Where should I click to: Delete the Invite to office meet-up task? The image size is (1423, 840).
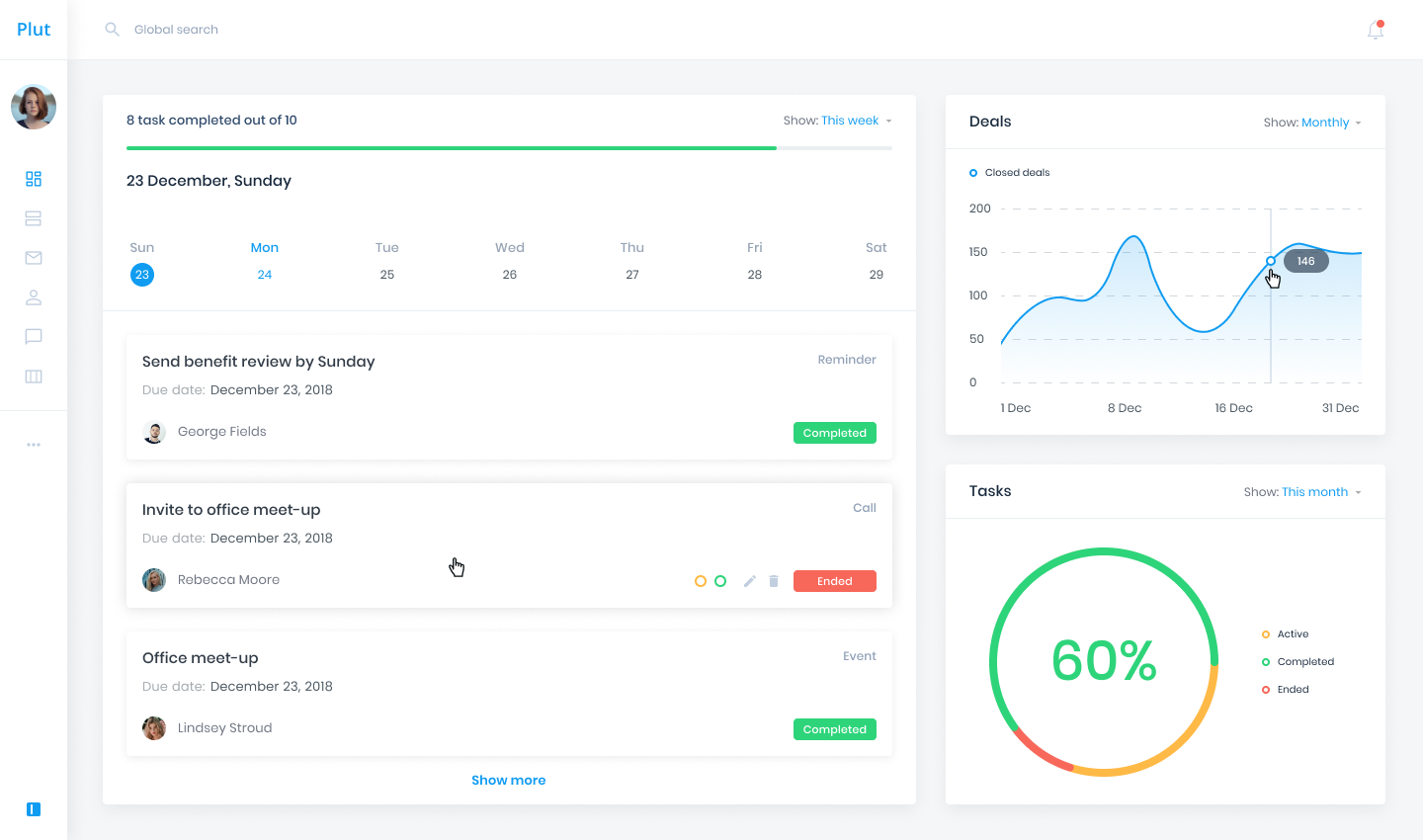(x=773, y=581)
